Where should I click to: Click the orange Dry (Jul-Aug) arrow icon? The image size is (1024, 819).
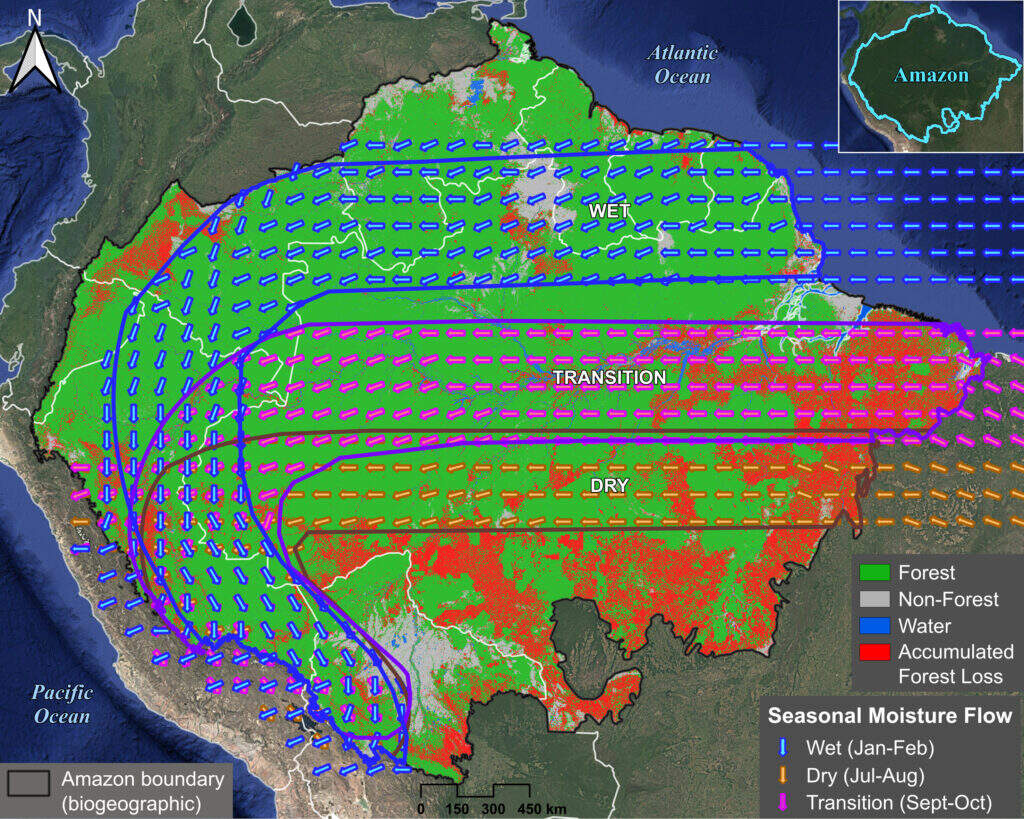782,775
